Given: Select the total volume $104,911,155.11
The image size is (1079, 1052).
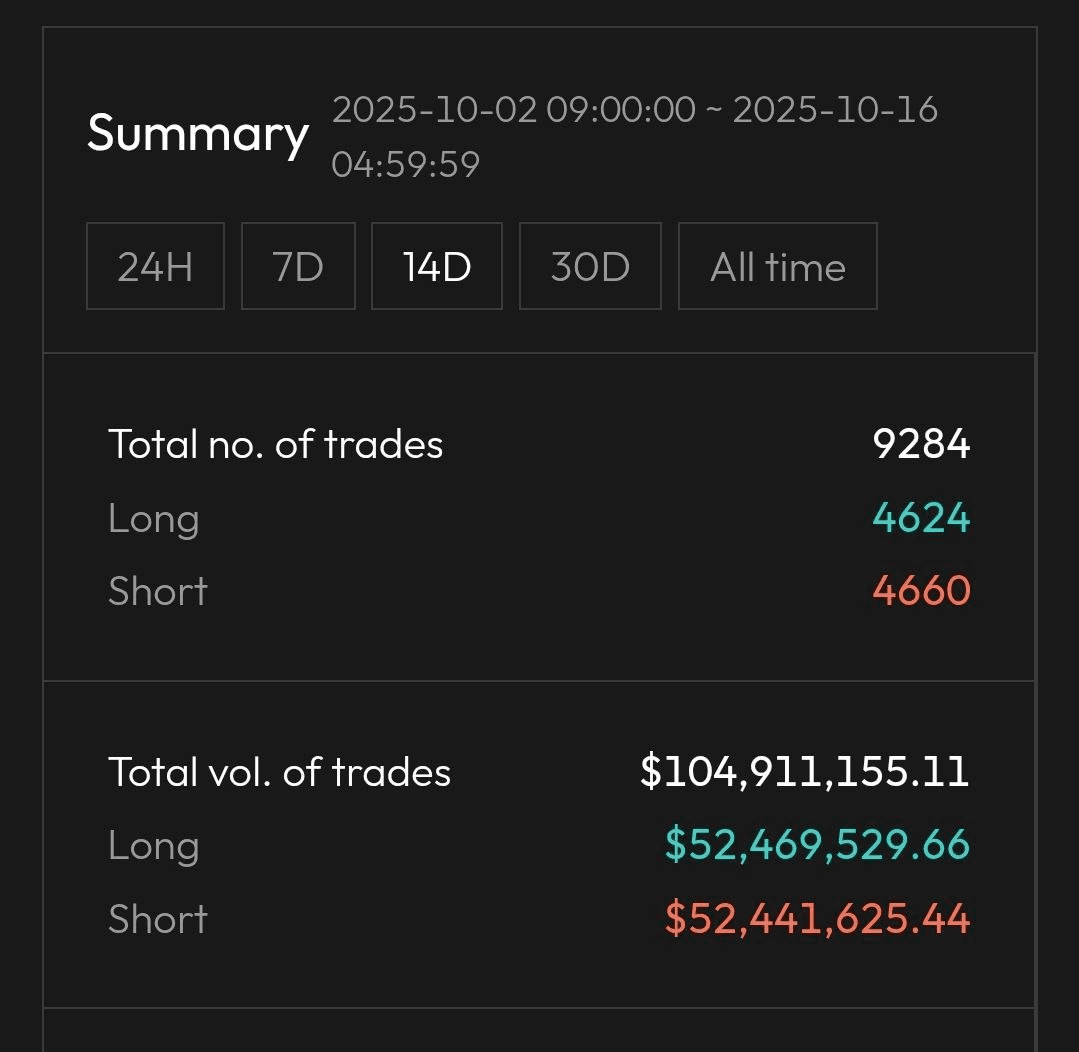Looking at the screenshot, I should (804, 772).
